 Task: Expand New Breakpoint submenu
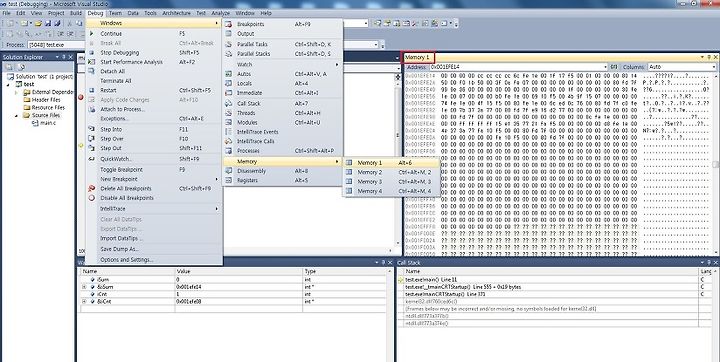pyautogui.click(x=154, y=179)
